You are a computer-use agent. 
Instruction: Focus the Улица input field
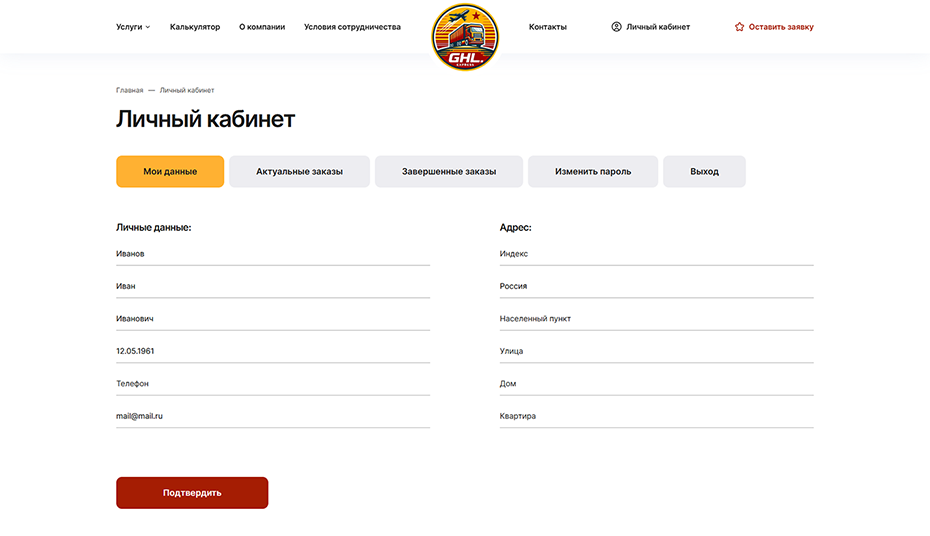coord(657,352)
